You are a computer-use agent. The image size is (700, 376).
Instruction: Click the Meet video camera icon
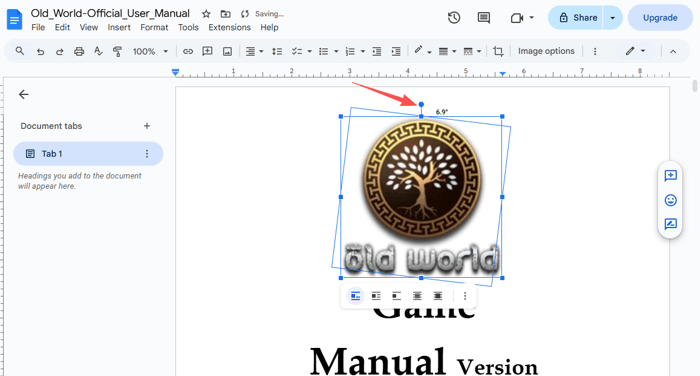tap(517, 18)
